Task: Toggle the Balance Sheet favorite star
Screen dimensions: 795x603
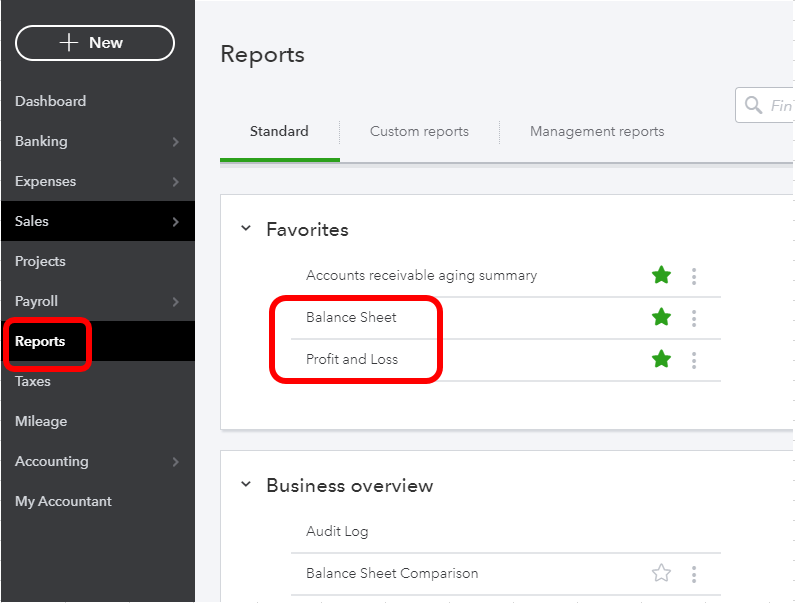Action: pos(661,318)
